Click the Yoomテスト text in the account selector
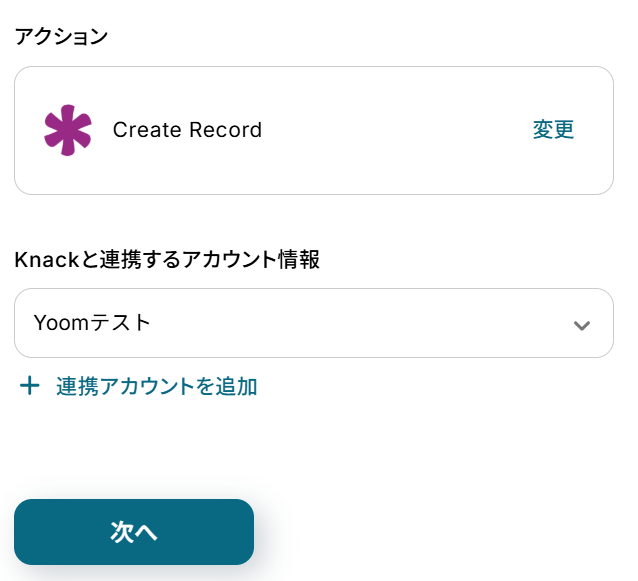 (92, 323)
